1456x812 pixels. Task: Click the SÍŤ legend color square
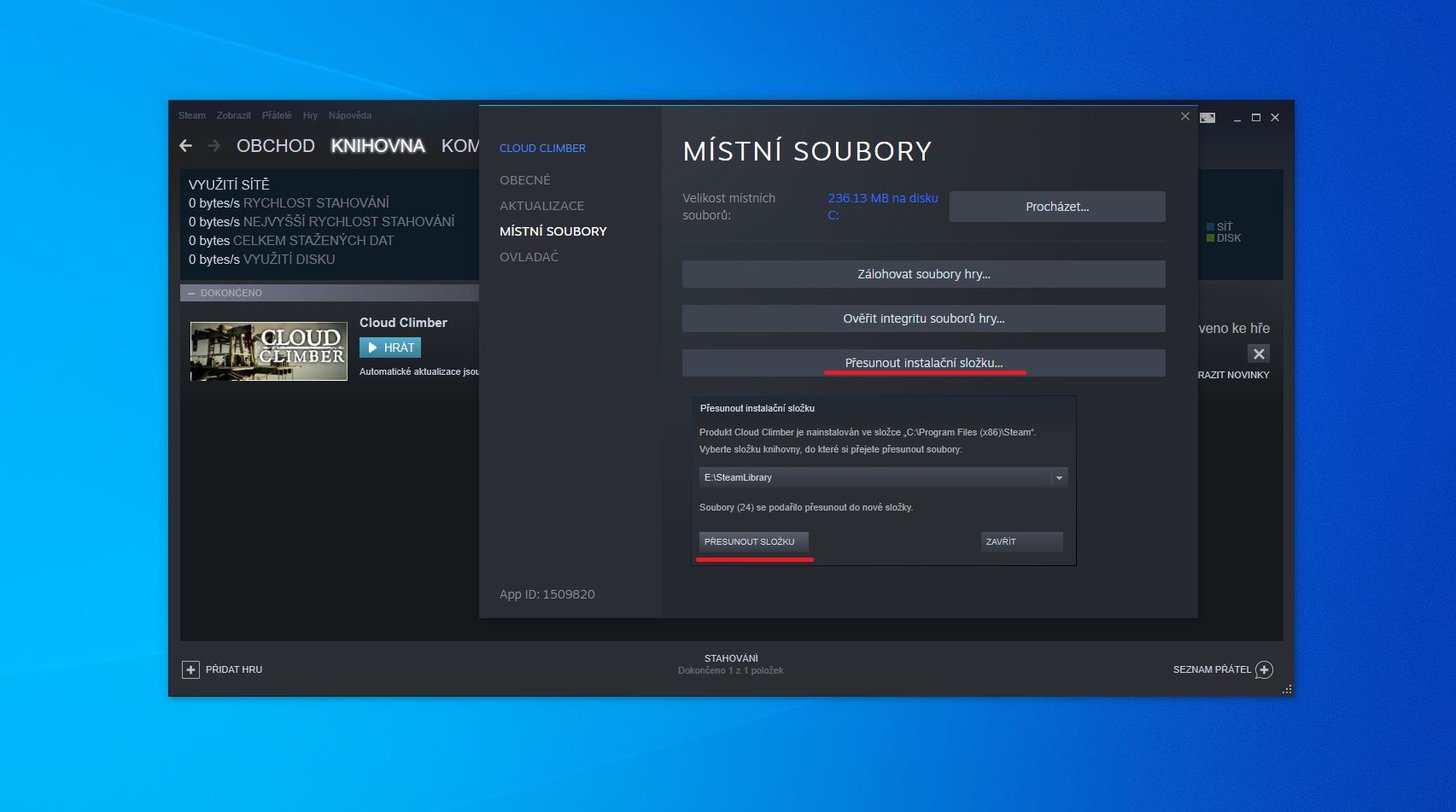click(x=1210, y=227)
